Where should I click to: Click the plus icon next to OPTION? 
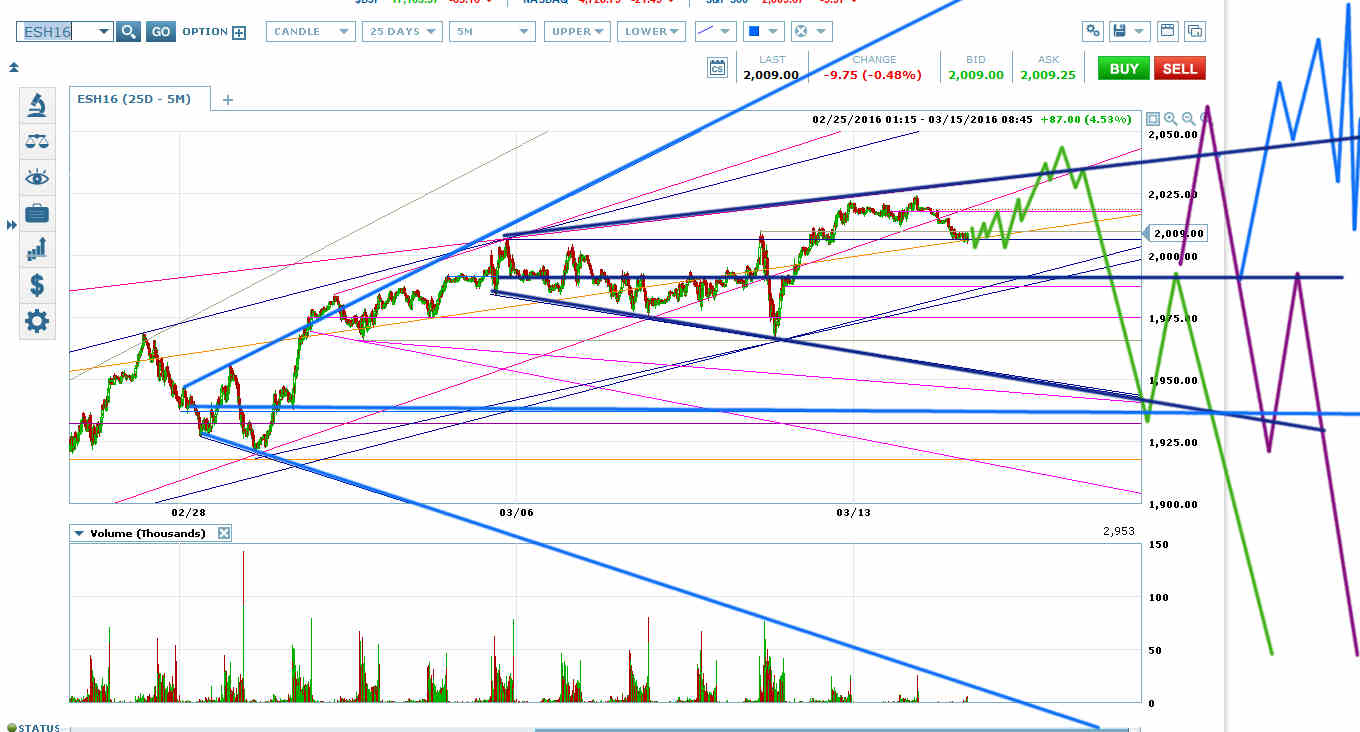239,32
